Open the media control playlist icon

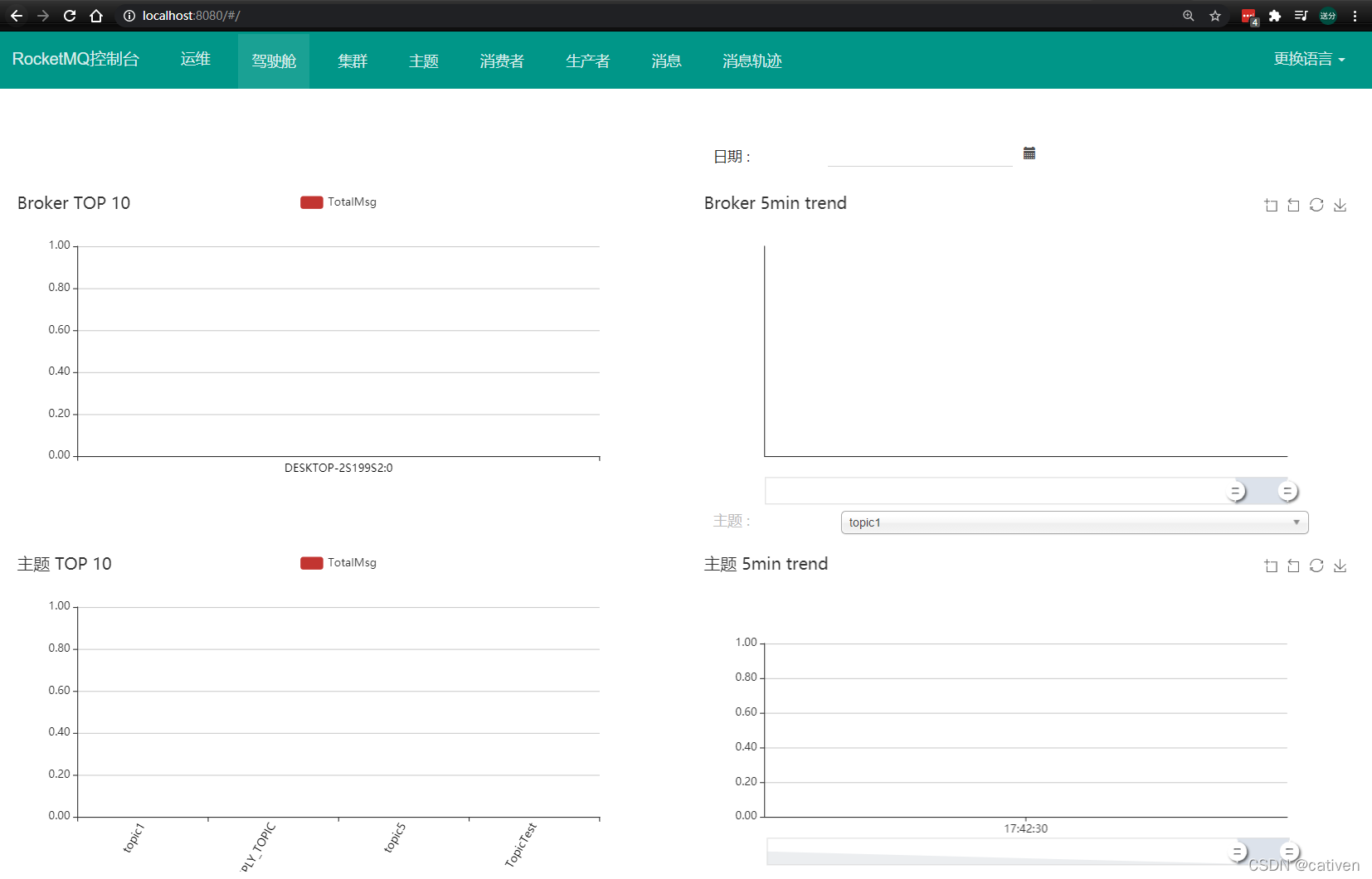tap(1301, 16)
